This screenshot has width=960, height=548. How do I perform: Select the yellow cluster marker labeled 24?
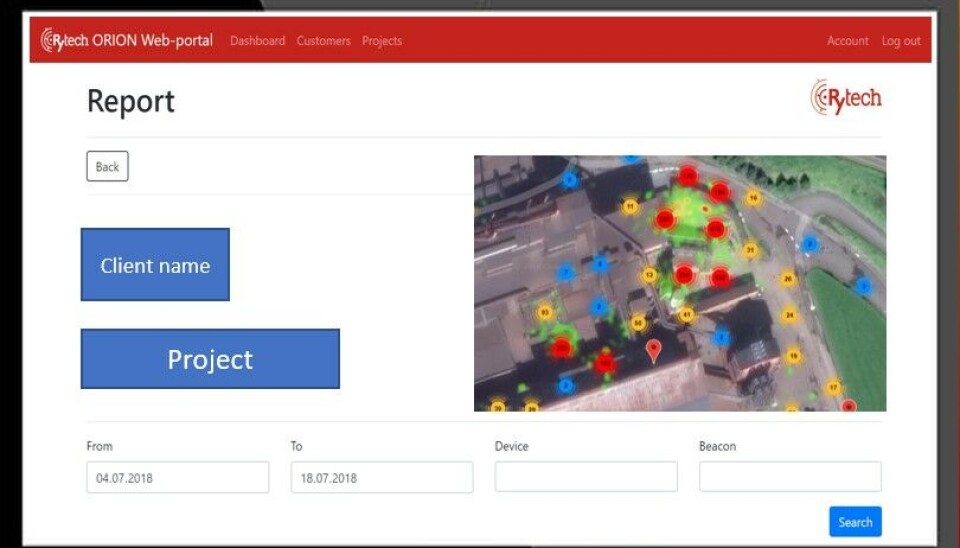(790, 316)
